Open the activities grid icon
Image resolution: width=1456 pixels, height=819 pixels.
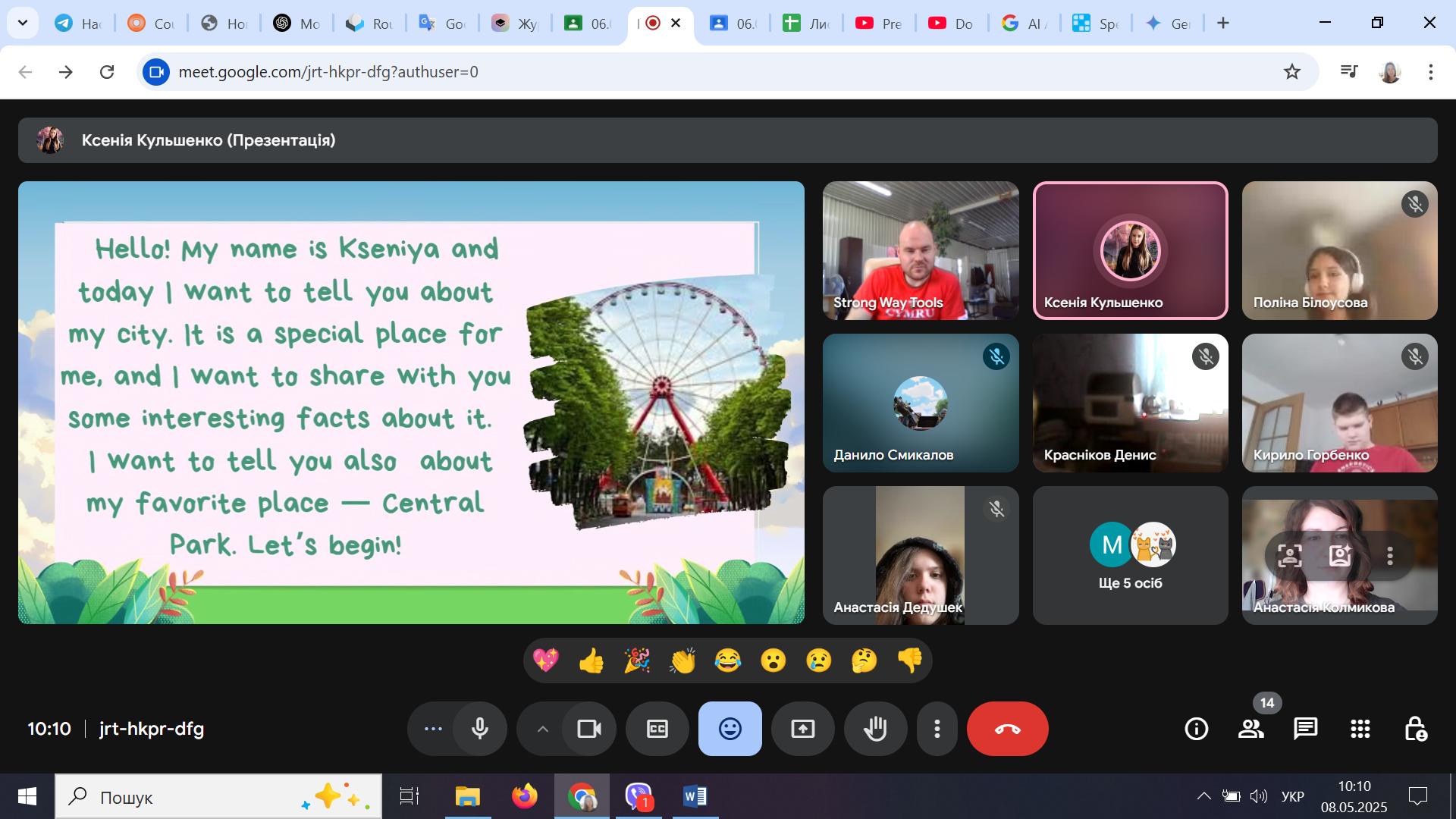click(x=1360, y=729)
